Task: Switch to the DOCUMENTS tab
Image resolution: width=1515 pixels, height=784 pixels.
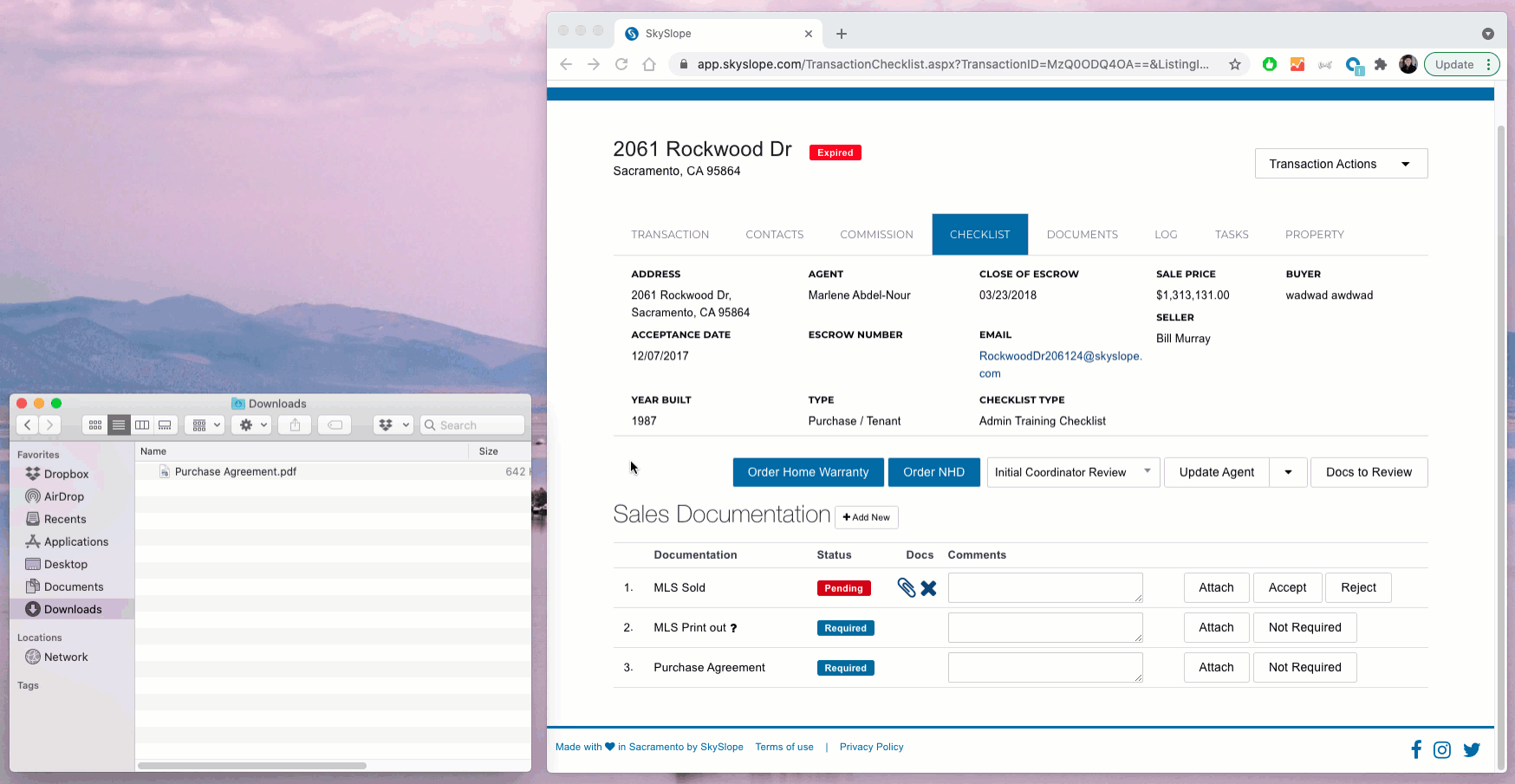Action: click(x=1083, y=235)
